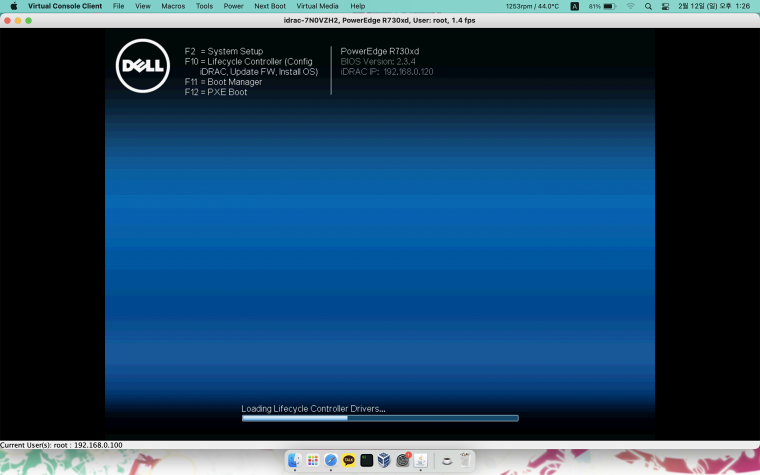Launch Safari from the dock
The width and height of the screenshot is (760, 475).
pyautogui.click(x=331, y=460)
